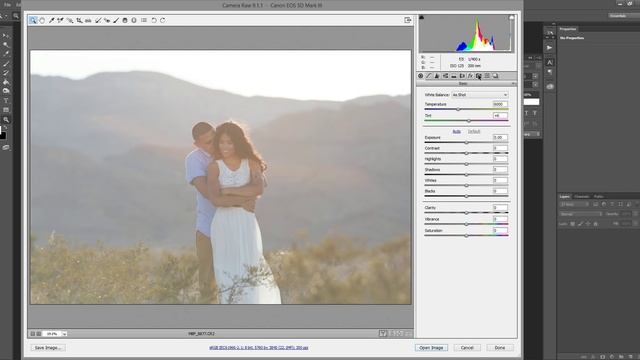Open the workflow options link
The height and width of the screenshot is (360, 640).
tap(259, 348)
